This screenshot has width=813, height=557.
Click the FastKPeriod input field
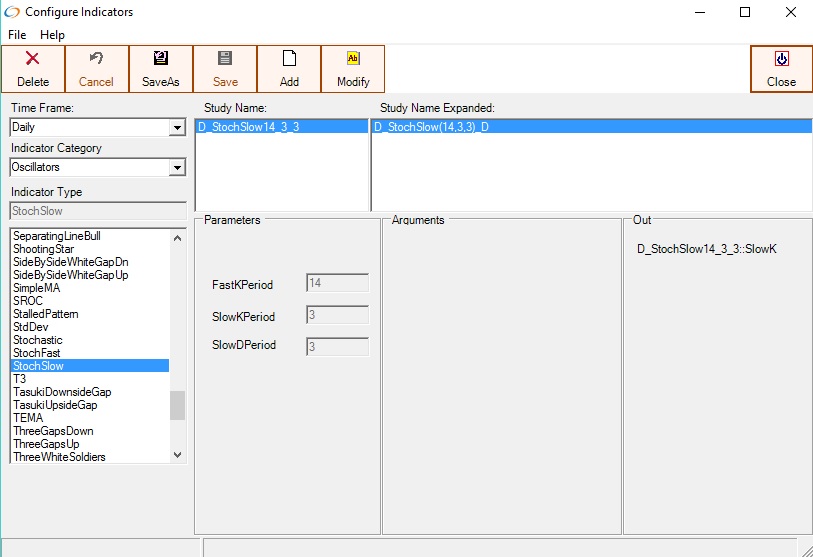(x=337, y=284)
